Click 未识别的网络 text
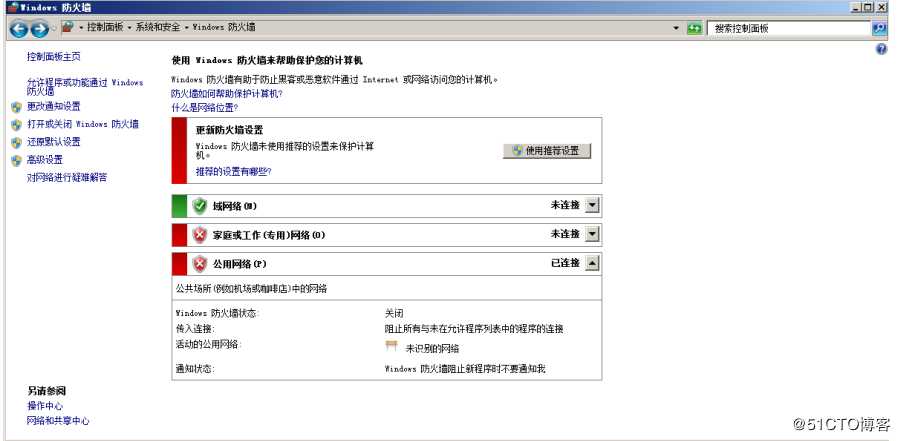 [x=432, y=349]
